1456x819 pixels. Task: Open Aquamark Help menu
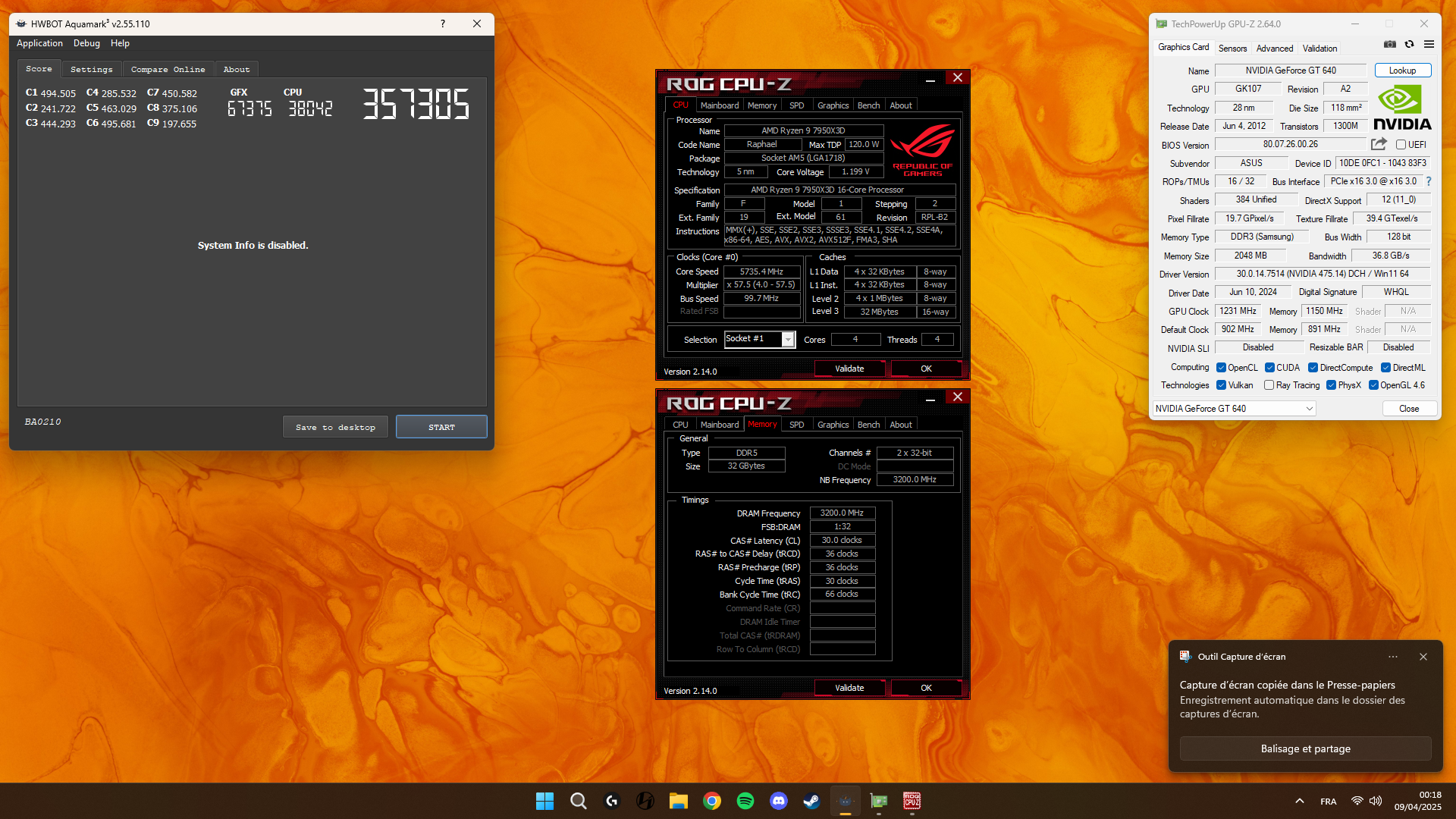(x=120, y=43)
